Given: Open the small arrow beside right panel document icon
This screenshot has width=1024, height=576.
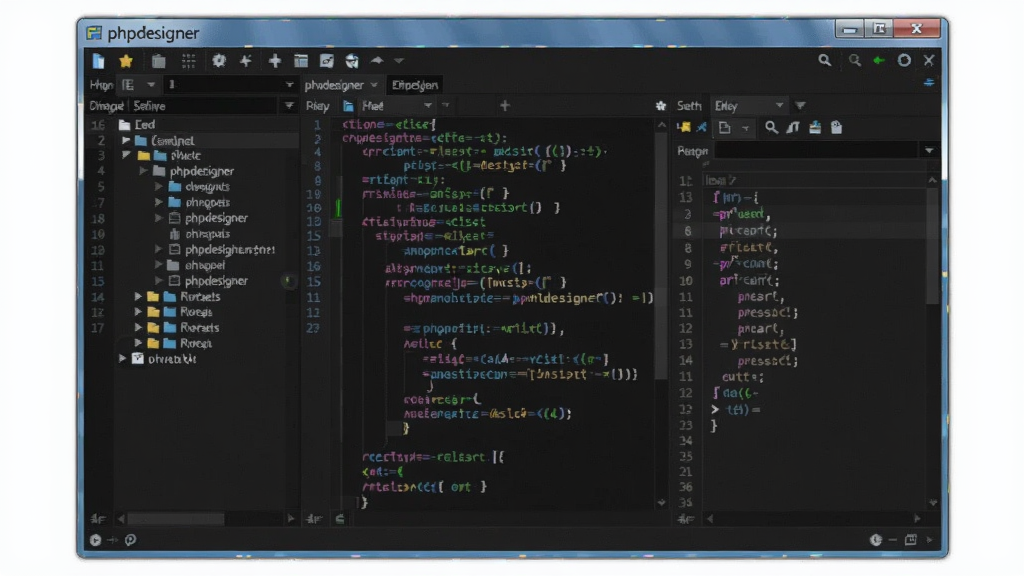Looking at the screenshot, I should [x=745, y=129].
